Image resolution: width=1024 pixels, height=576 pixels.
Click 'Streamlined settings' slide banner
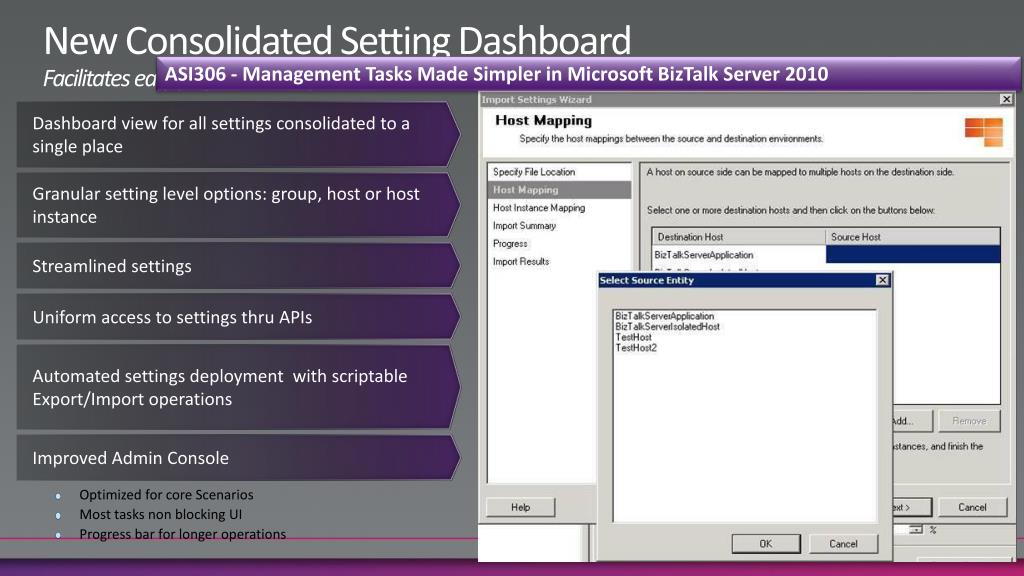238,266
